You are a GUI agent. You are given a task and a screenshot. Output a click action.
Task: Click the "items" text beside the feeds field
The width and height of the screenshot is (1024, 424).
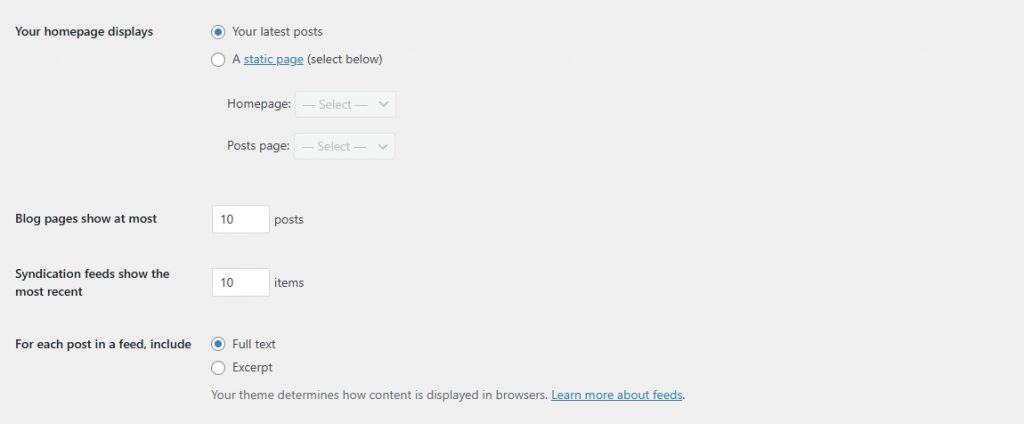tap(289, 283)
